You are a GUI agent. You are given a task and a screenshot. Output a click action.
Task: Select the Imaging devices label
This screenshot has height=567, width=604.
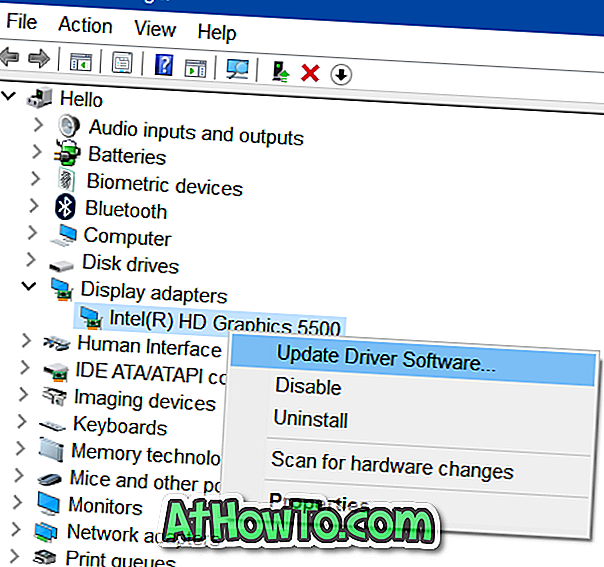145,400
